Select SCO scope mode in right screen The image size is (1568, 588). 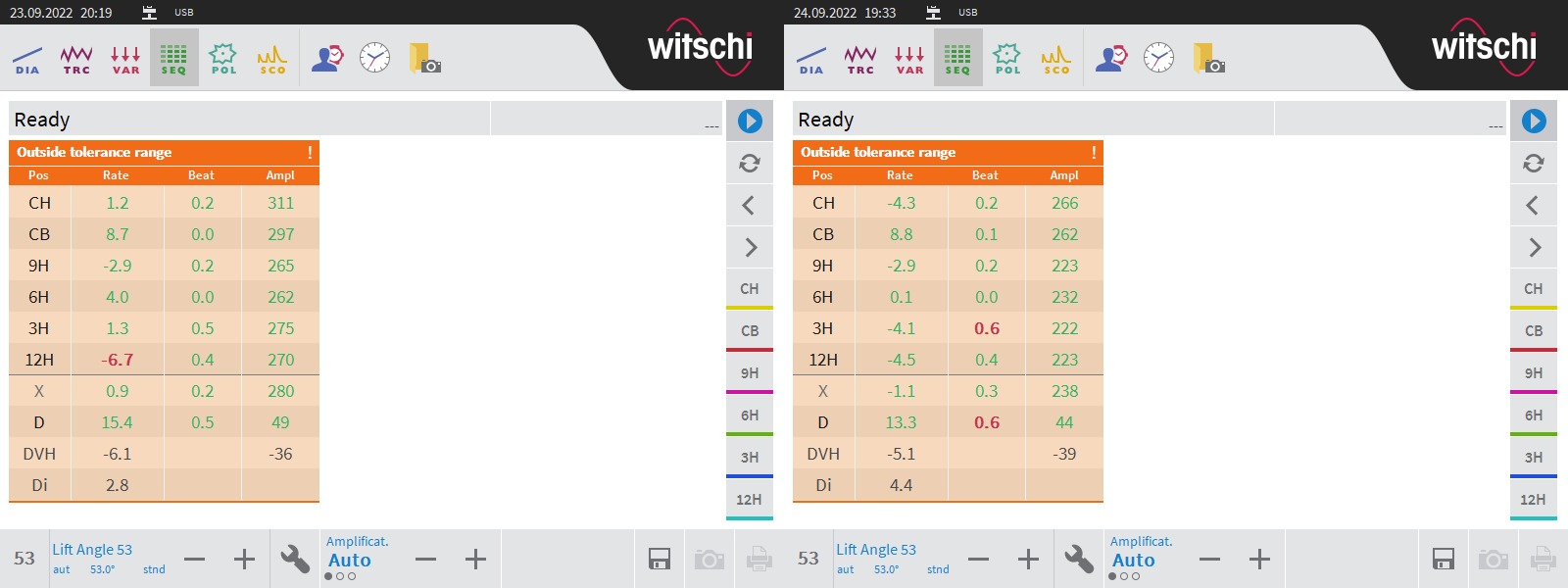[x=1056, y=59]
